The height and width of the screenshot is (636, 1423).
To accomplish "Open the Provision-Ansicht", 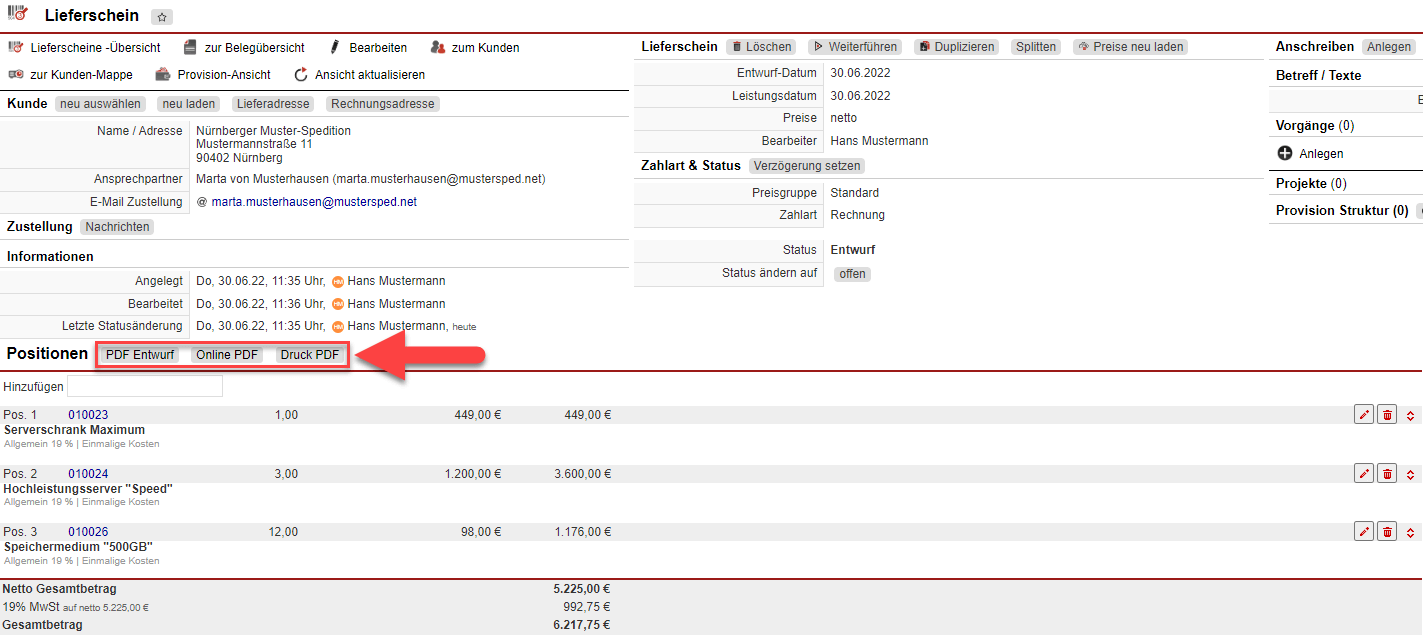I will pos(213,74).
